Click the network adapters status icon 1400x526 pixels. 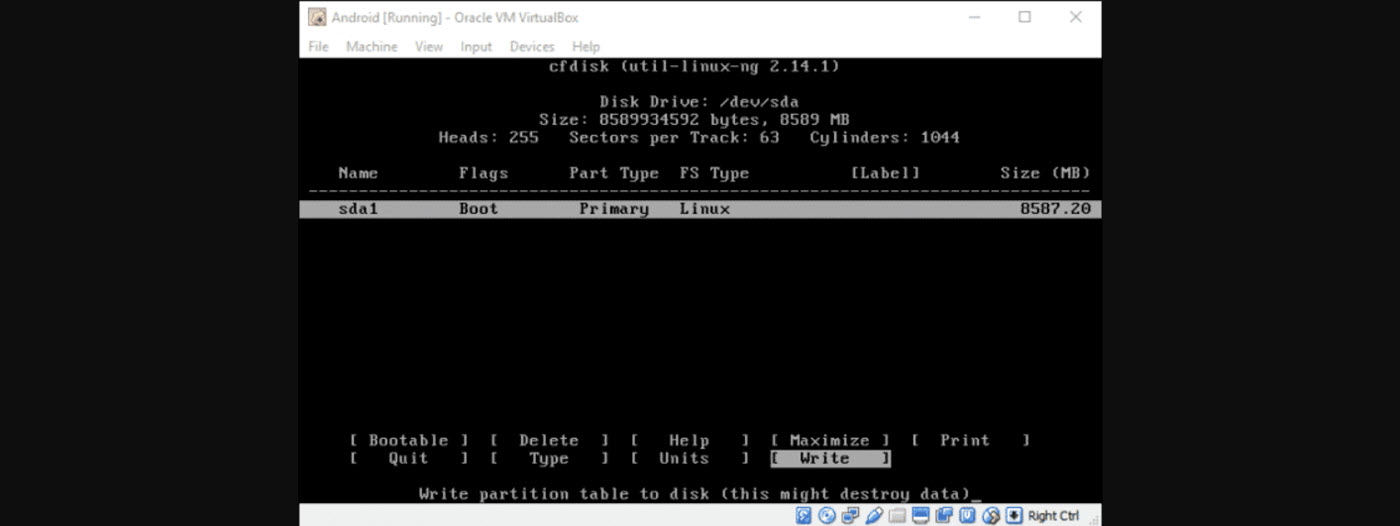point(850,516)
